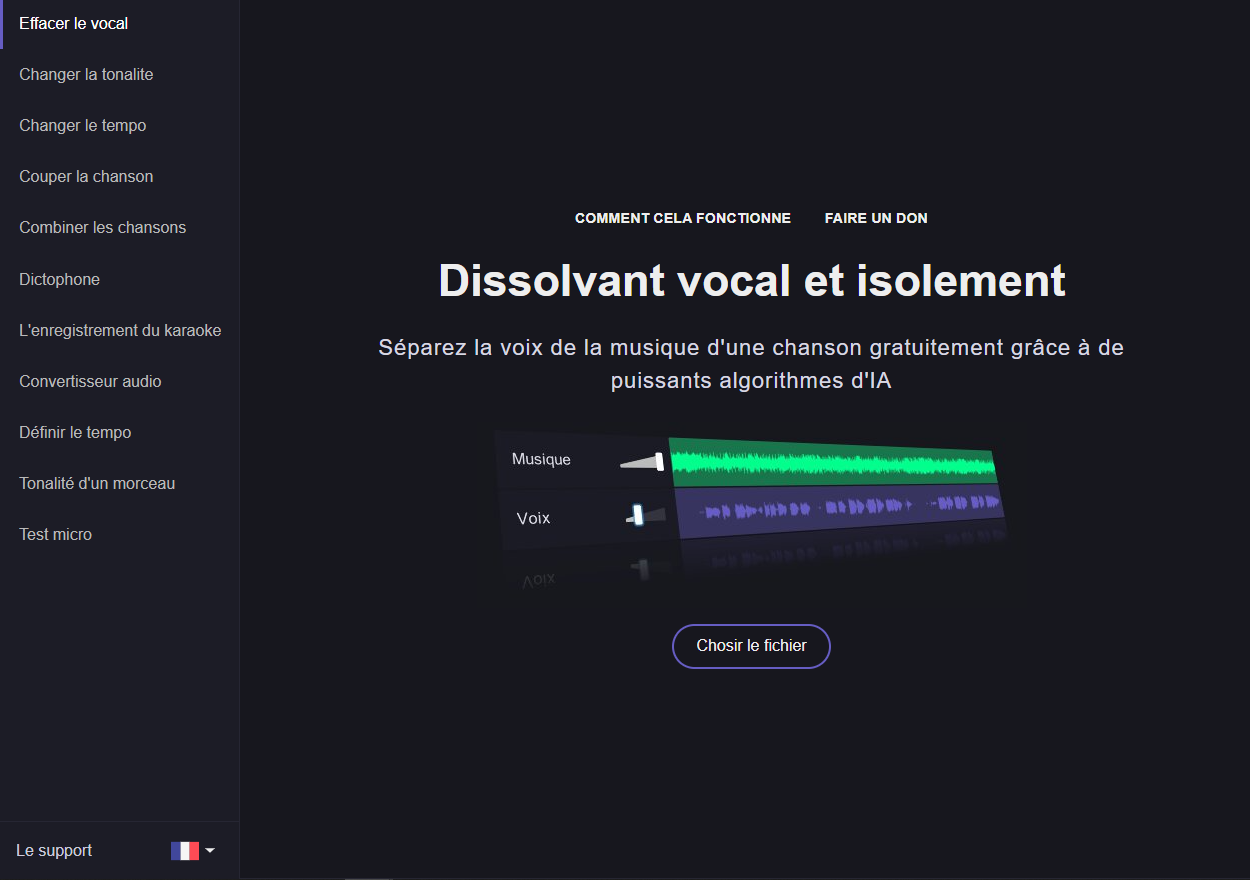The height and width of the screenshot is (880, 1250).
Task: Click the Voix volume slider handle
Action: click(x=637, y=515)
